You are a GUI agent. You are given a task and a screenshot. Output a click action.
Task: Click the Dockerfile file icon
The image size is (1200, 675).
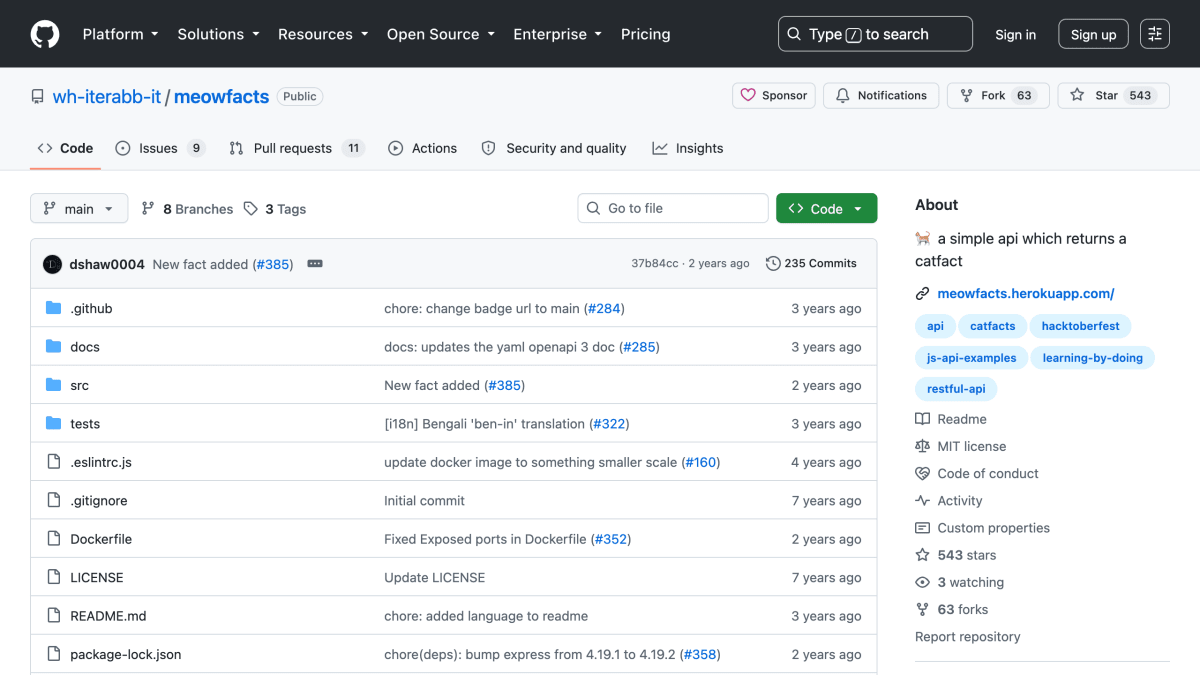(x=54, y=539)
